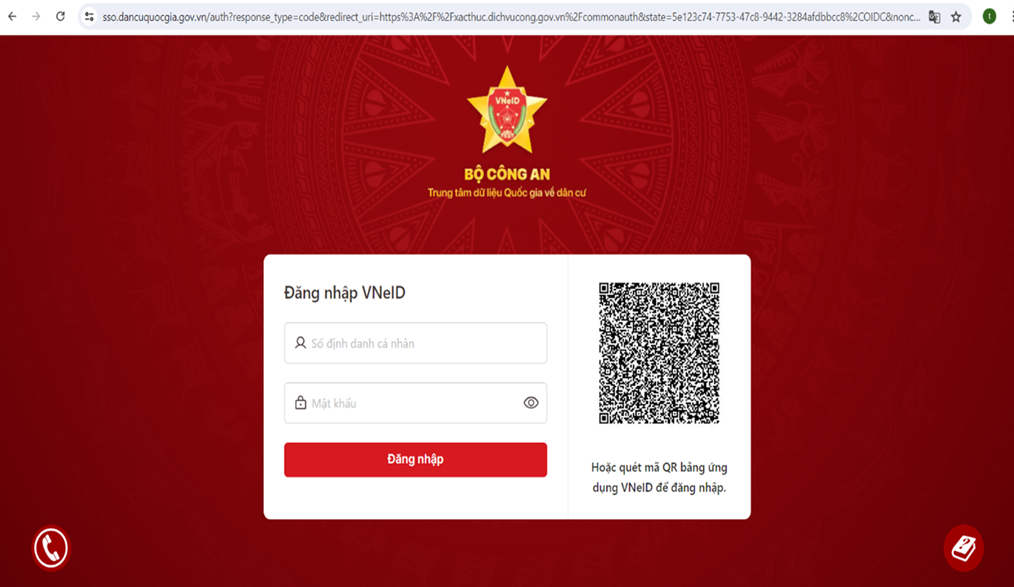Bookmark this page with the star
The width and height of the screenshot is (1014, 587).
pos(956,17)
